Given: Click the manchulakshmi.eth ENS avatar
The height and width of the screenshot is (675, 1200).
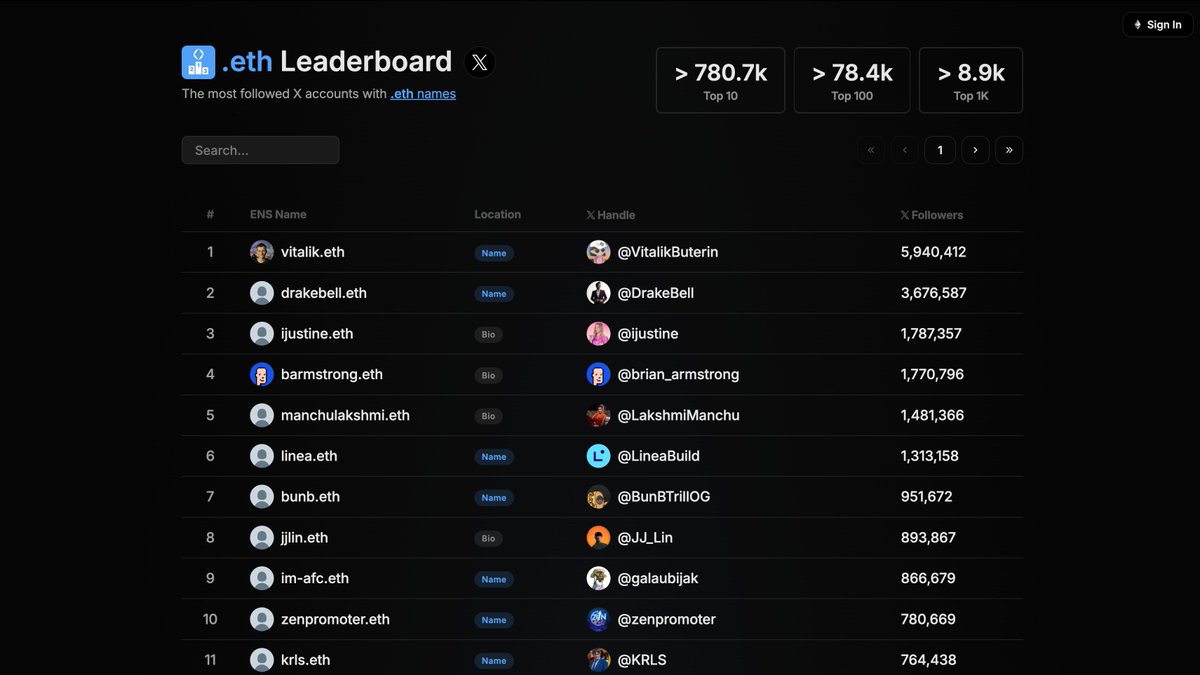Looking at the screenshot, I should click(262, 415).
